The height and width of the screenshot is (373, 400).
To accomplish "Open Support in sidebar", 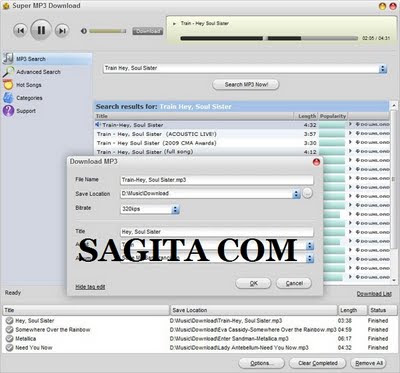I will pyautogui.click(x=26, y=111).
